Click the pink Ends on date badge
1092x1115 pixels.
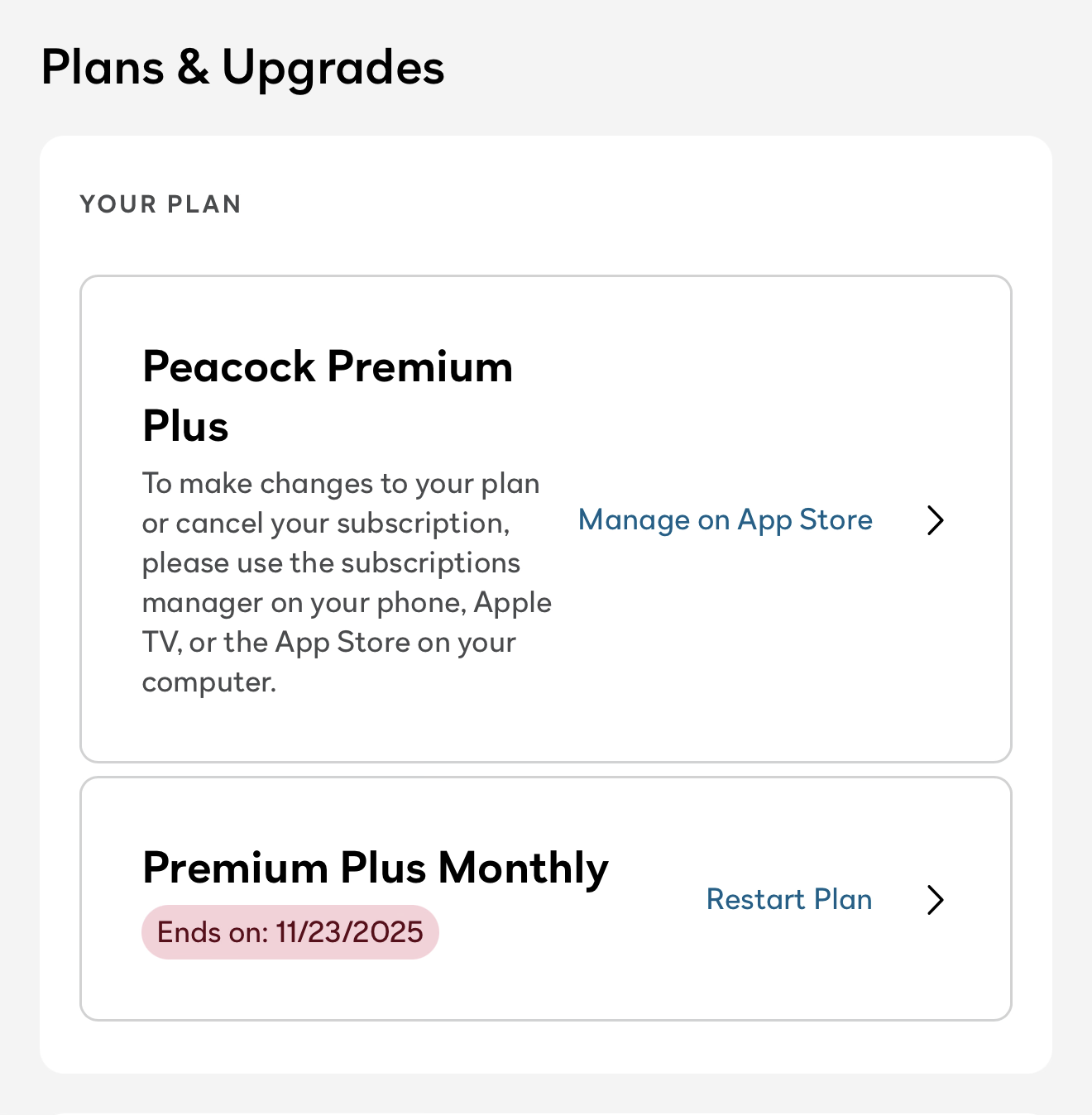pyautogui.click(x=290, y=932)
